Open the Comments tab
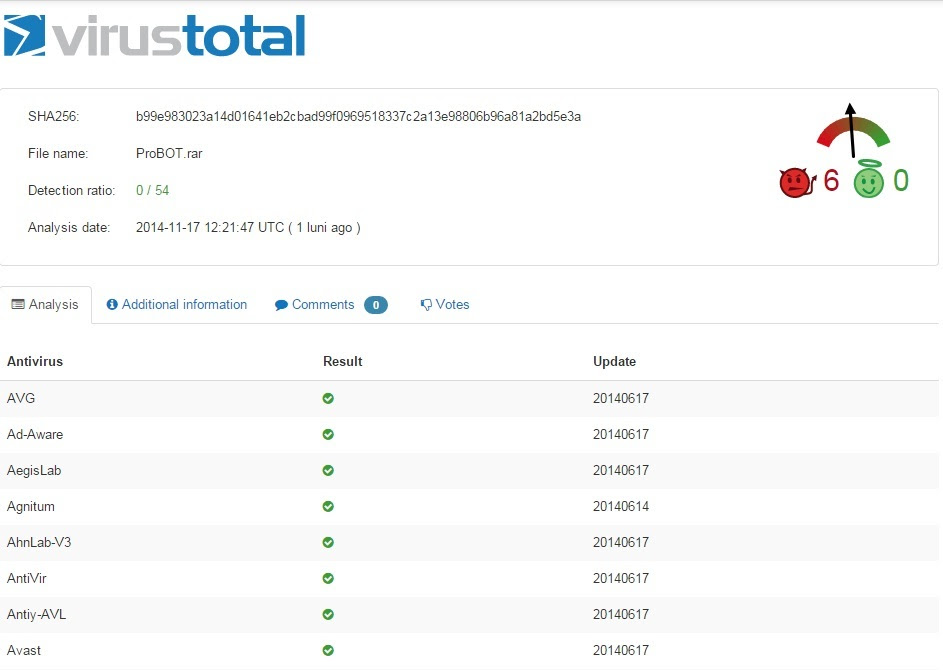 click(331, 305)
